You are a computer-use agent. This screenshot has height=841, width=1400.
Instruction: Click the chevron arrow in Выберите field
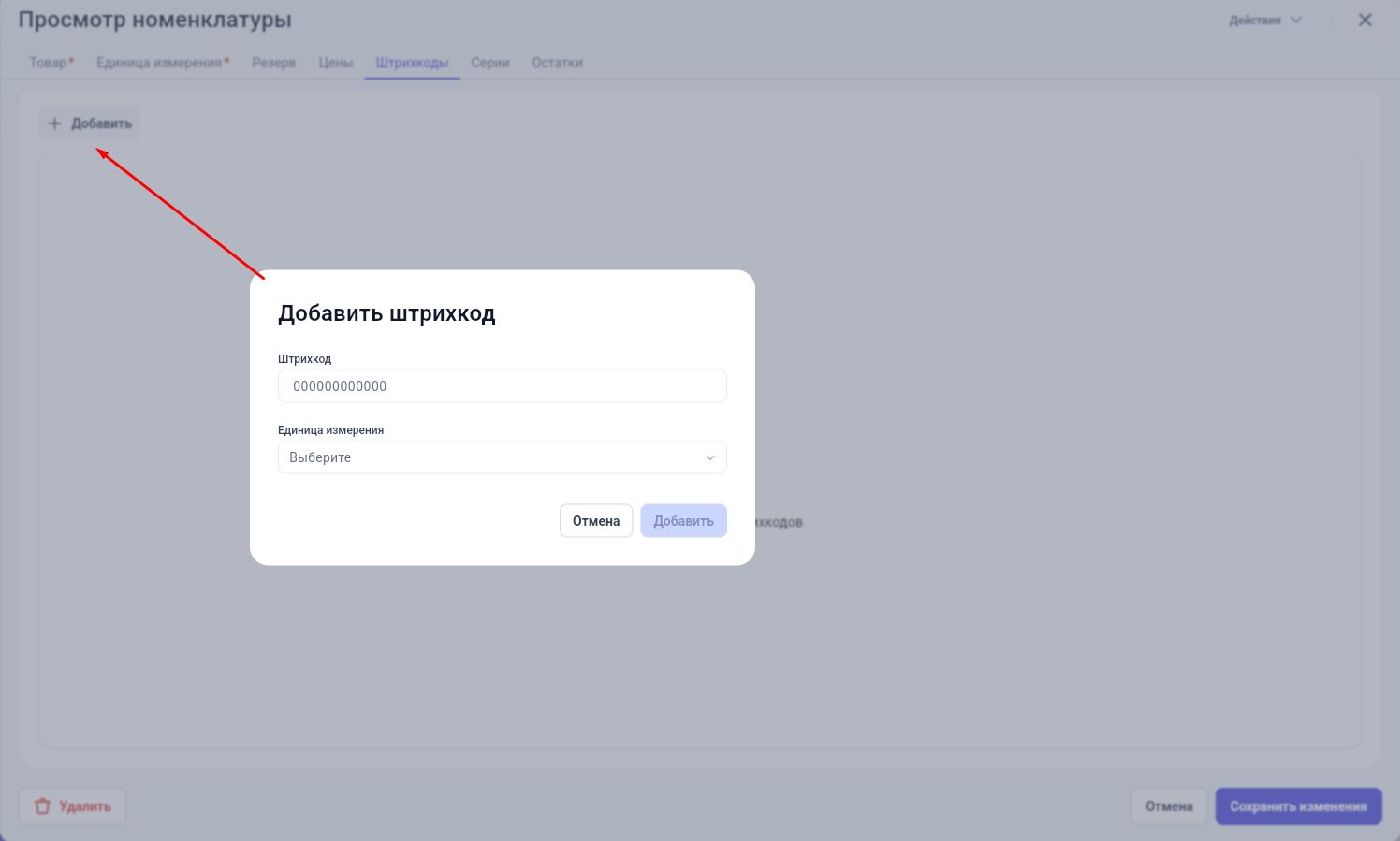click(710, 457)
